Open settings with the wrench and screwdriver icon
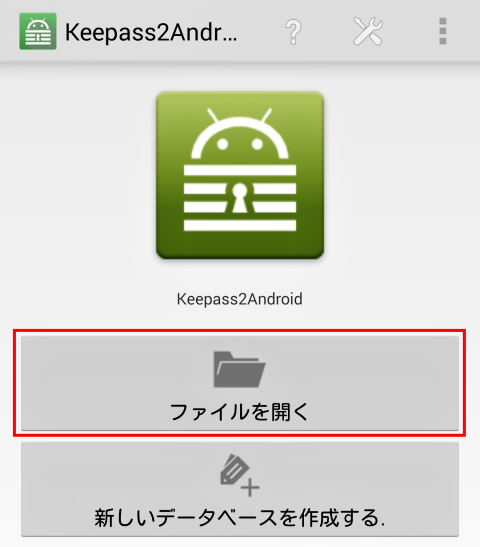Image resolution: width=480 pixels, height=547 pixels. pos(368,31)
